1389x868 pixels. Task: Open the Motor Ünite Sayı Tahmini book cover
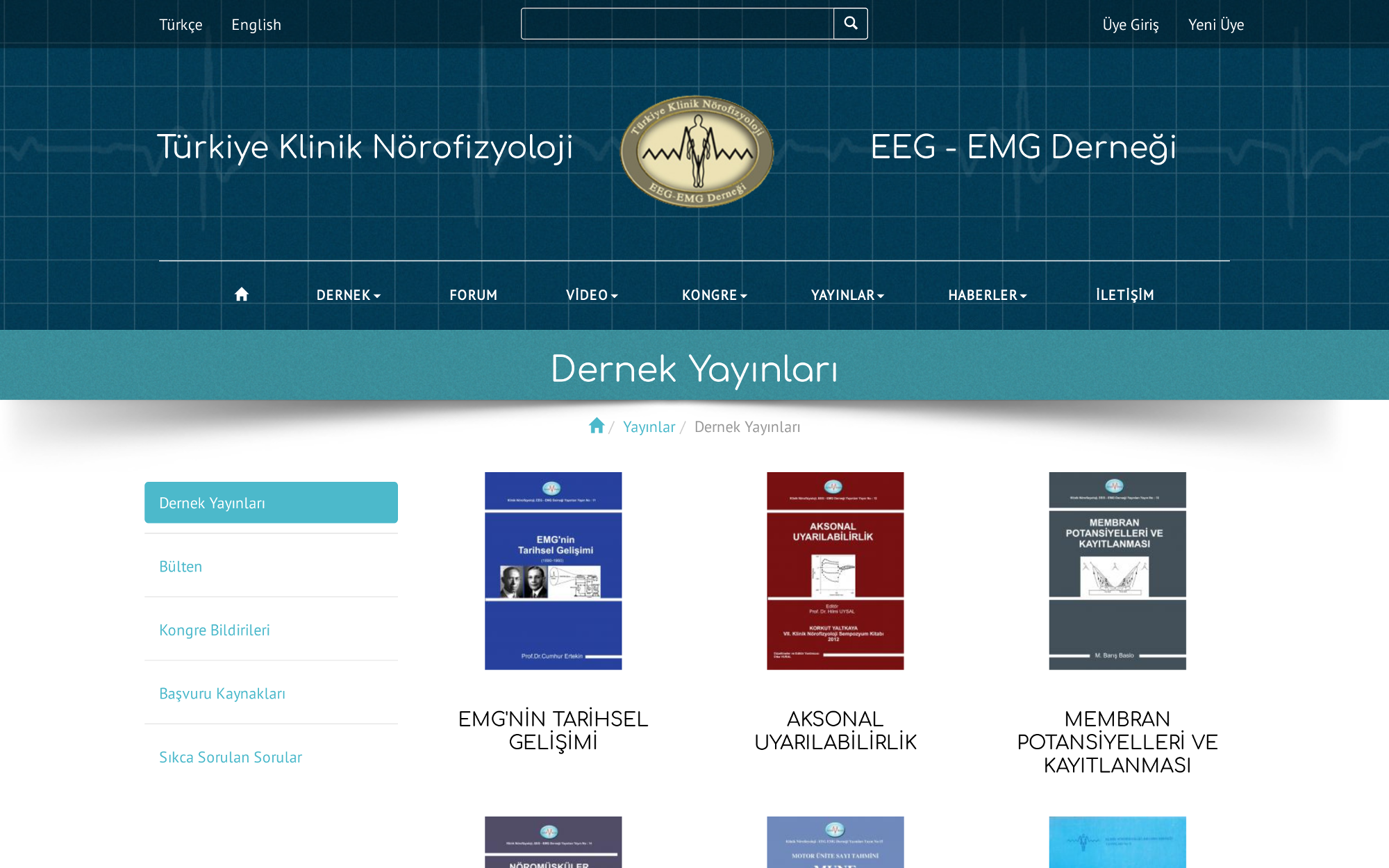[x=835, y=842]
